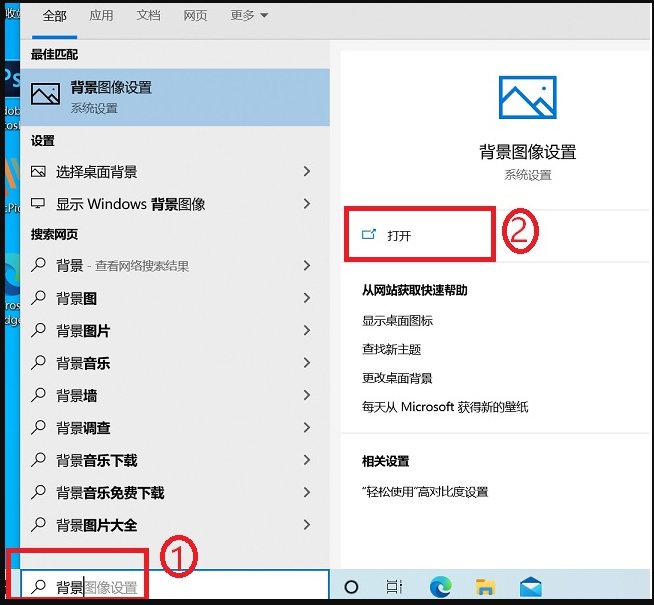Open the 显示桌面图标 help link
This screenshot has height=605, width=654.
pos(397,321)
